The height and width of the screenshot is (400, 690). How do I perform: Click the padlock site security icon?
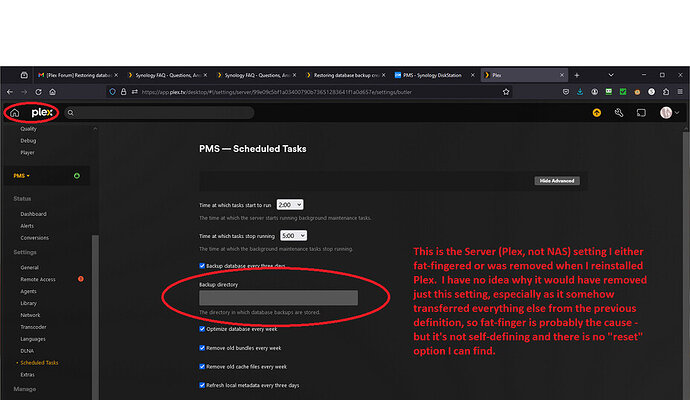coord(124,92)
